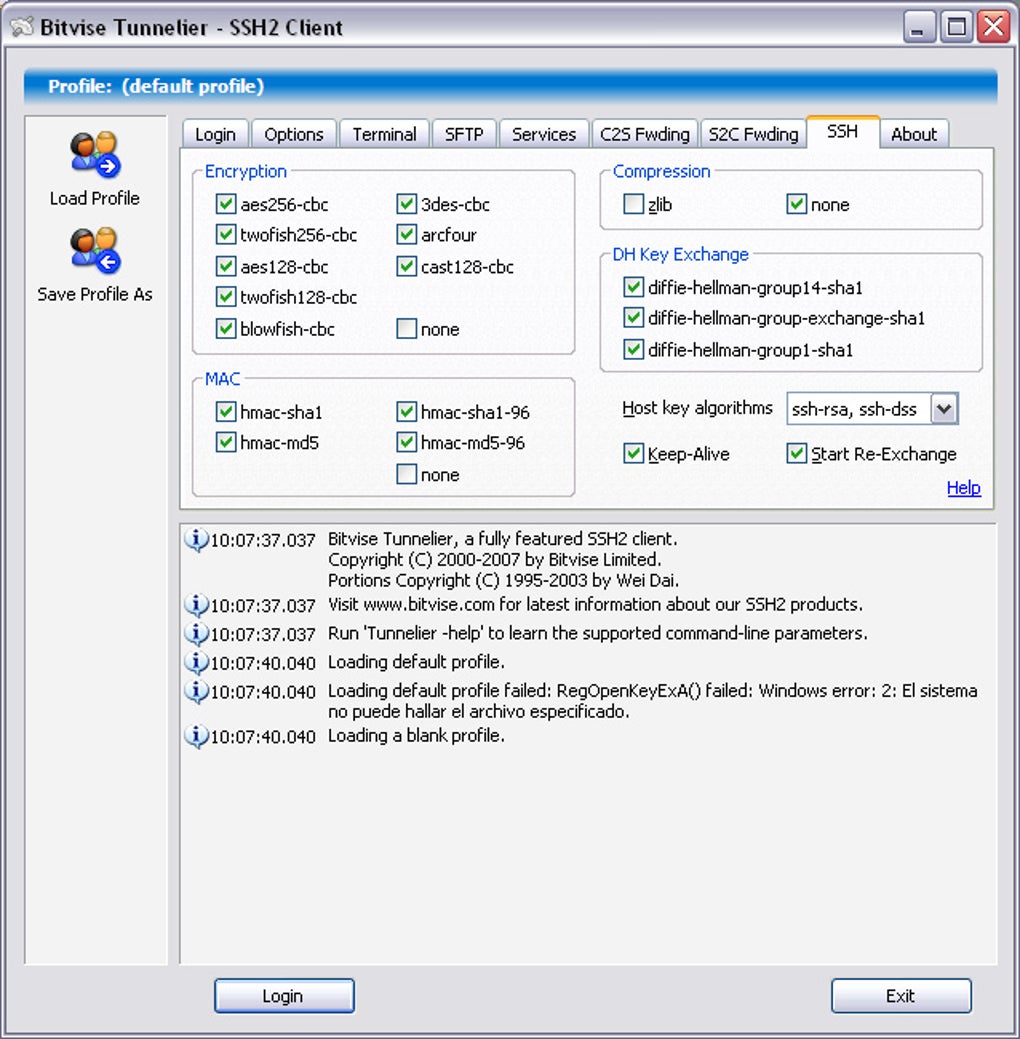Toggle diffie-hellman-group-exchange-sha1 checkbox

(633, 317)
